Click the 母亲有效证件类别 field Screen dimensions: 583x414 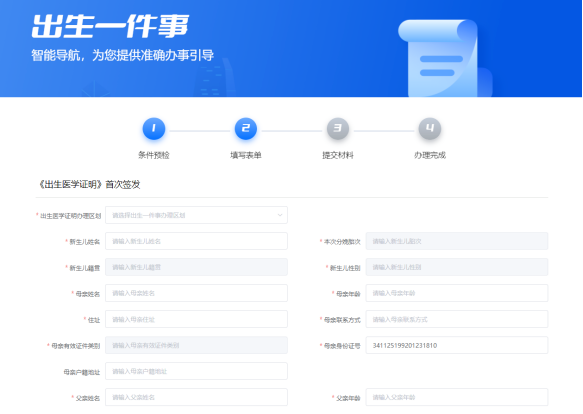click(x=196, y=345)
